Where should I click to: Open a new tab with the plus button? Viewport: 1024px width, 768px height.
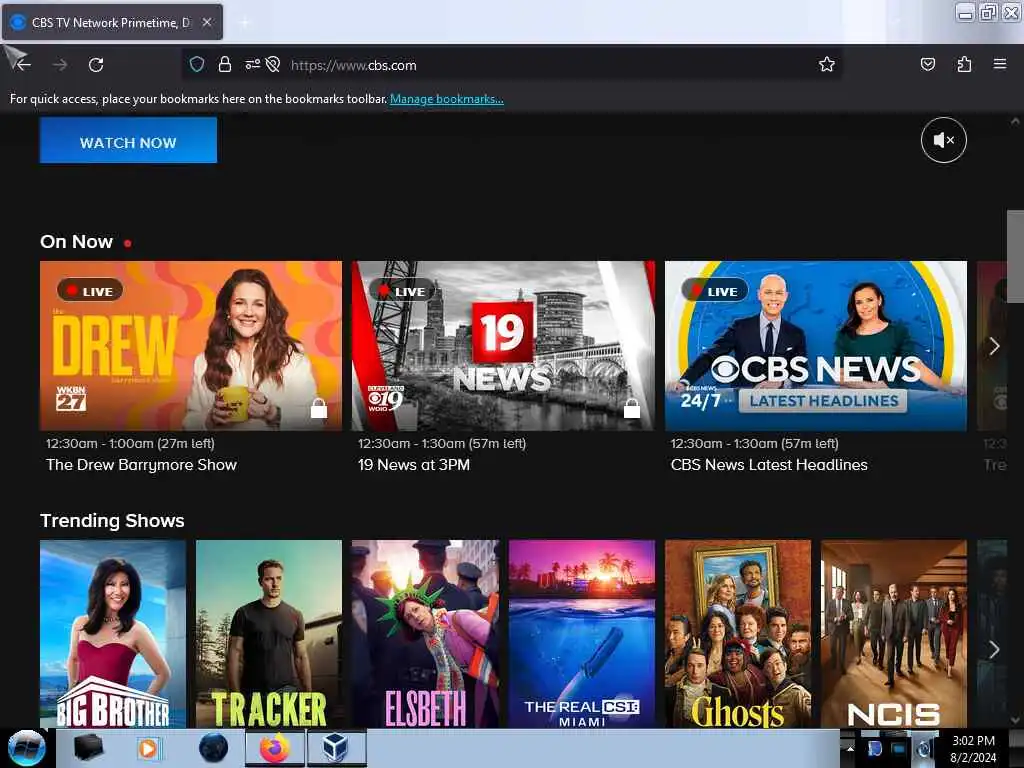click(245, 22)
